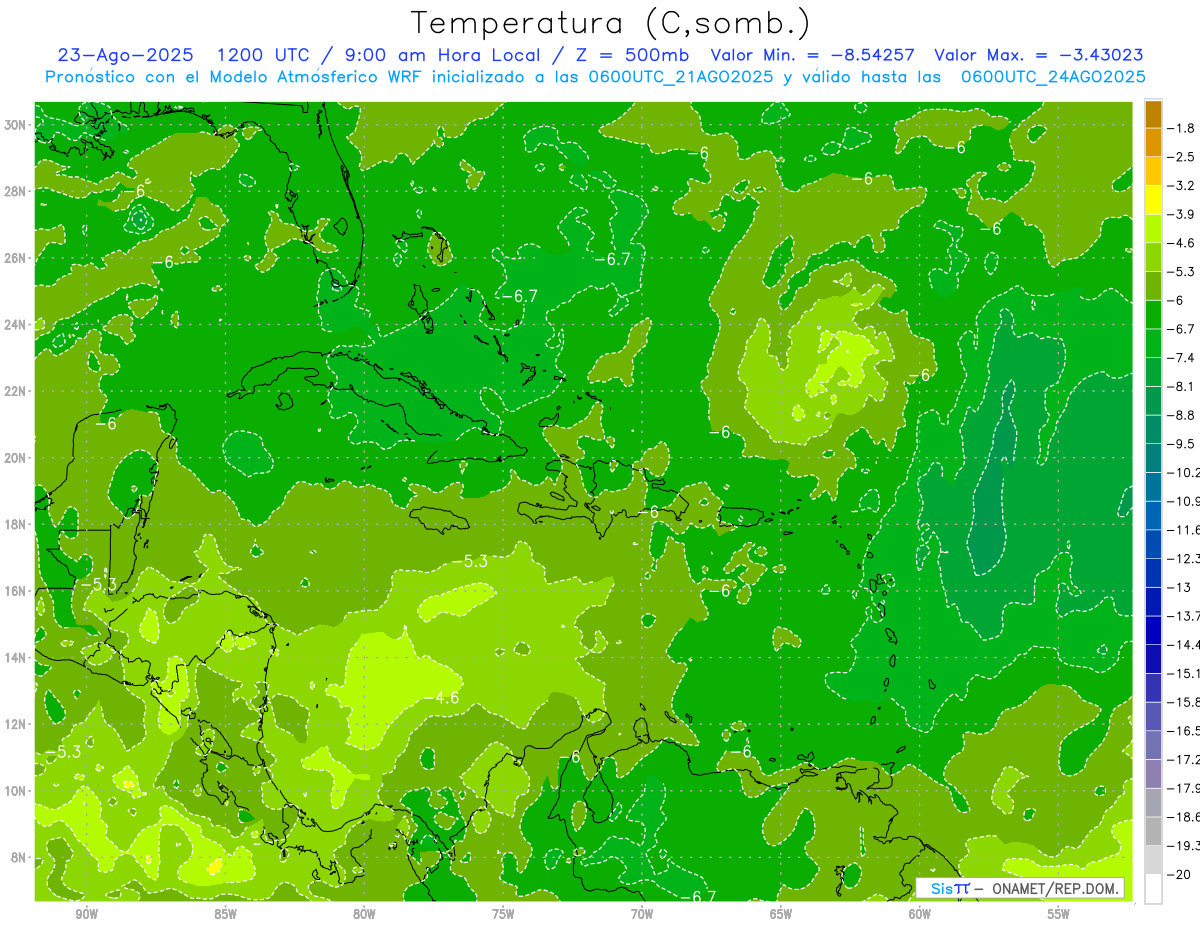
Task: Click the "10N" latitude axis label
Action: (x=17, y=791)
